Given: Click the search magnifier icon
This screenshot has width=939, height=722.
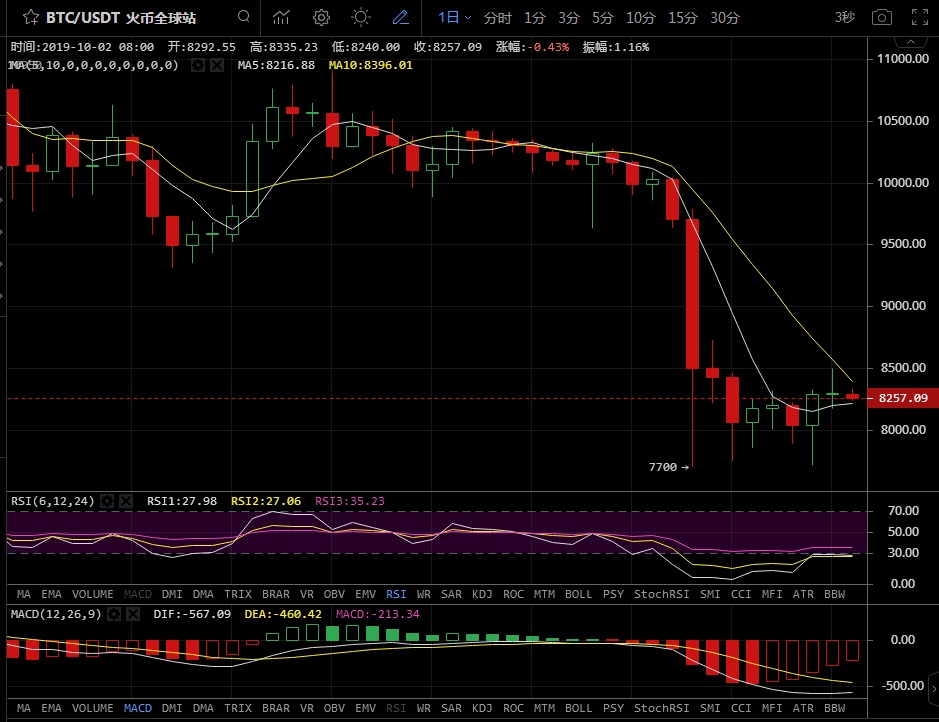Looking at the screenshot, I should [x=244, y=17].
